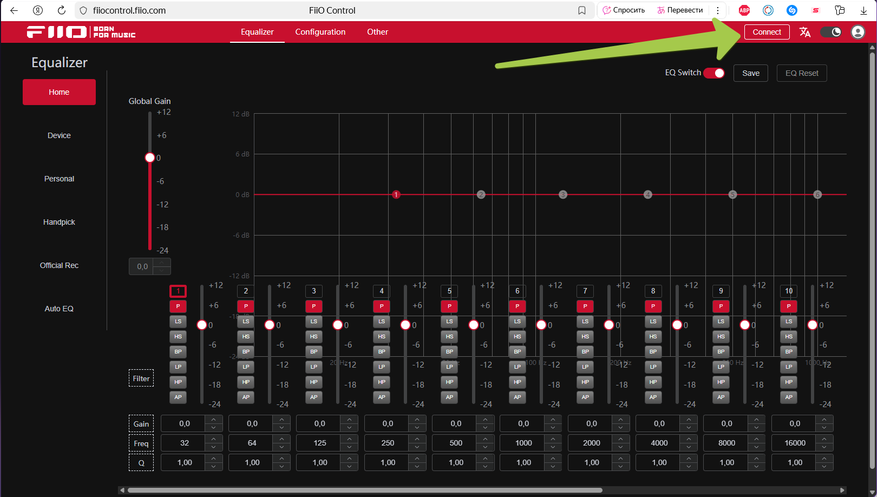Open the Device section in sidebar

pyautogui.click(x=59, y=135)
